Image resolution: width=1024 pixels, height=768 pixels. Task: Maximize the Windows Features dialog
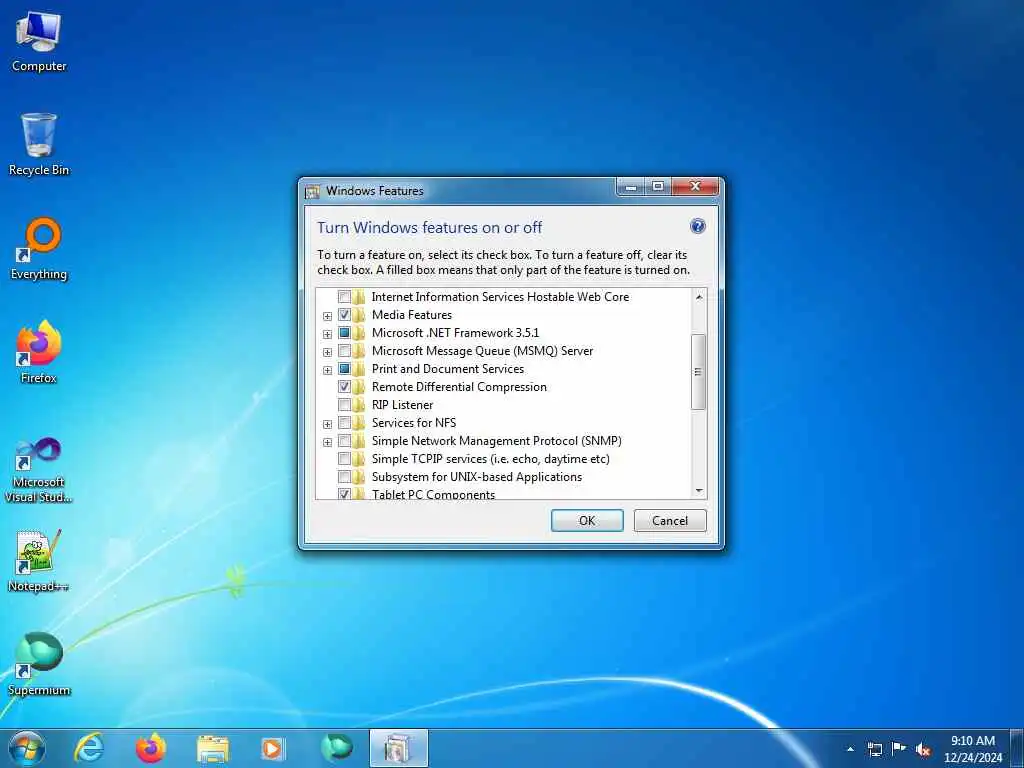pos(658,187)
